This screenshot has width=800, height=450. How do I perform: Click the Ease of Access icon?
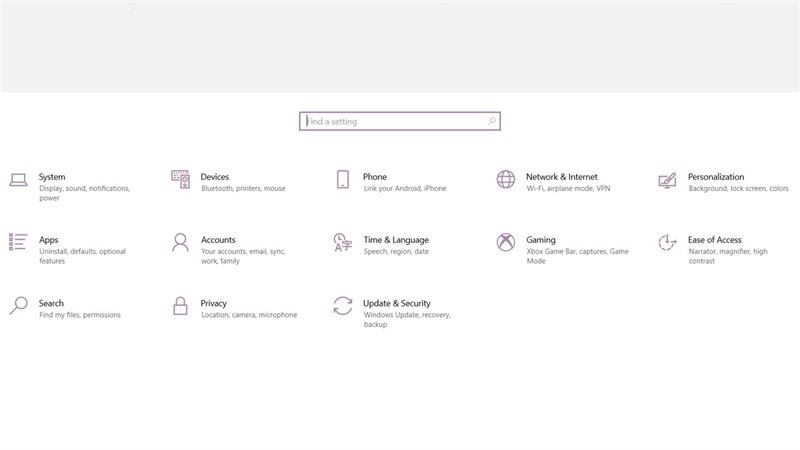[x=668, y=242]
